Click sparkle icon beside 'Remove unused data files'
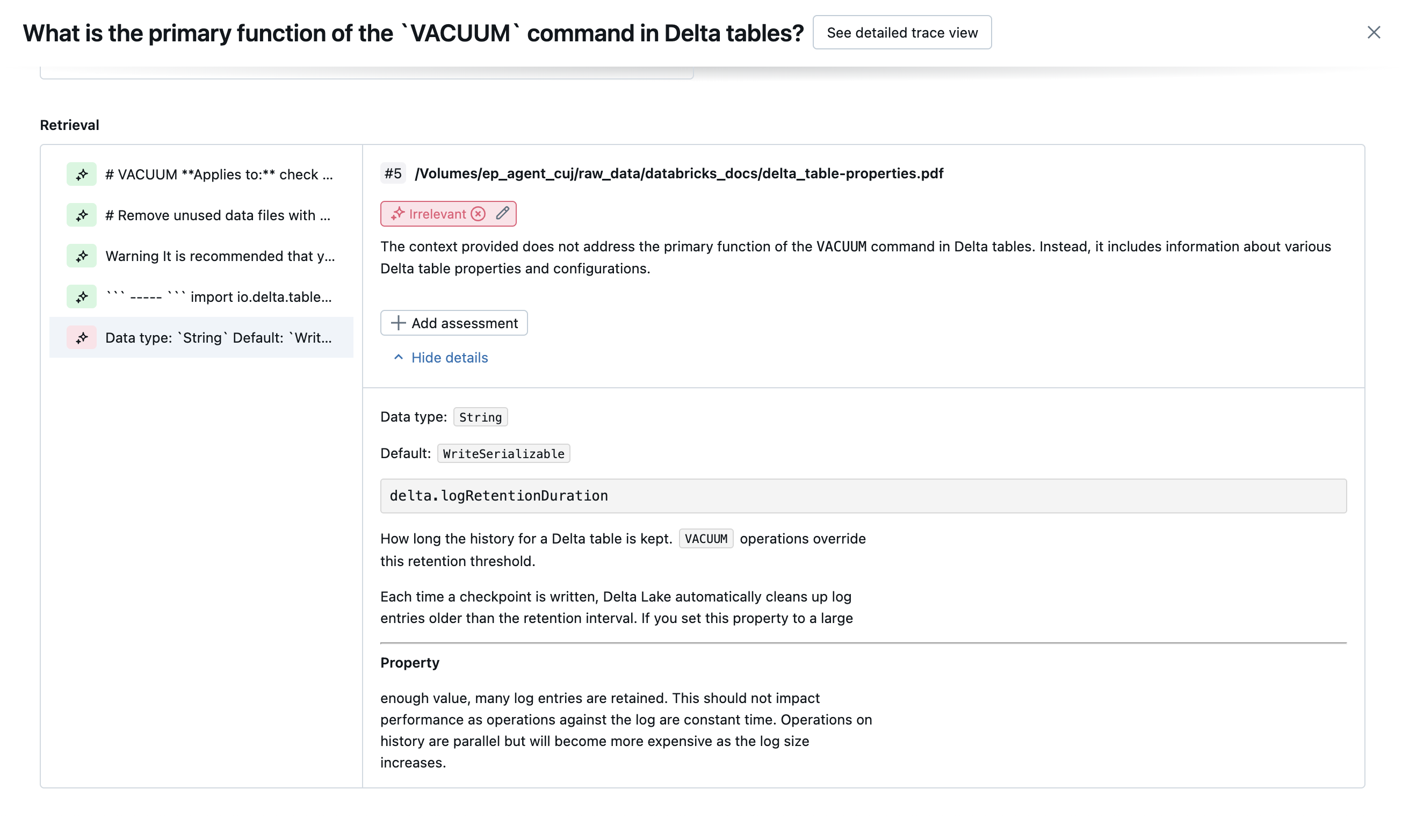This screenshot has height=840, width=1402. tap(82, 215)
